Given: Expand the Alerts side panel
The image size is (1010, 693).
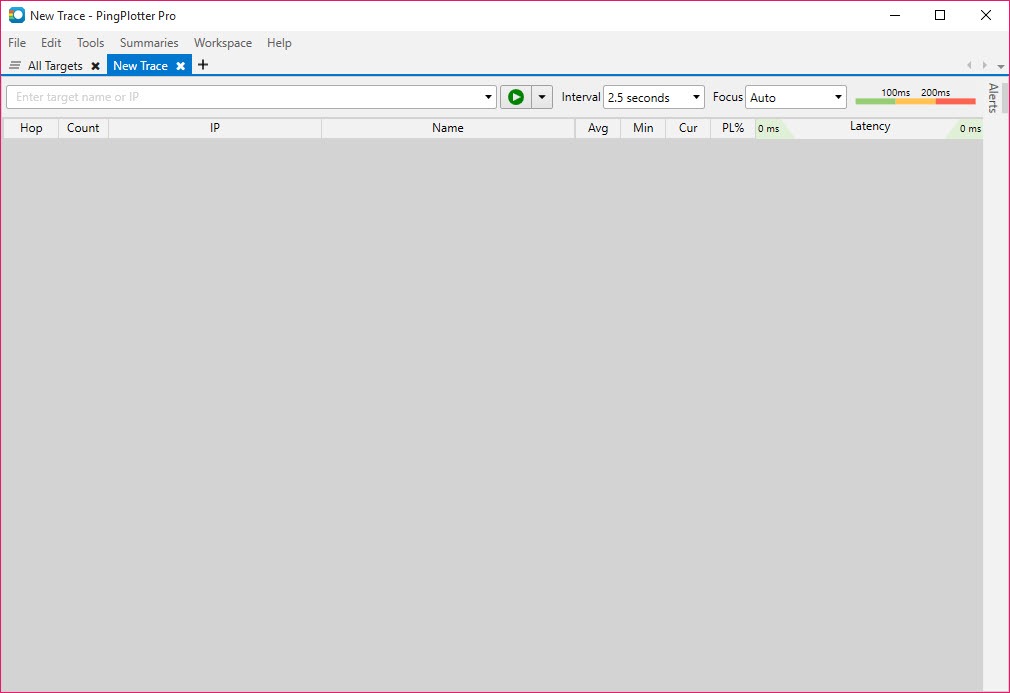Looking at the screenshot, I should click(x=993, y=98).
